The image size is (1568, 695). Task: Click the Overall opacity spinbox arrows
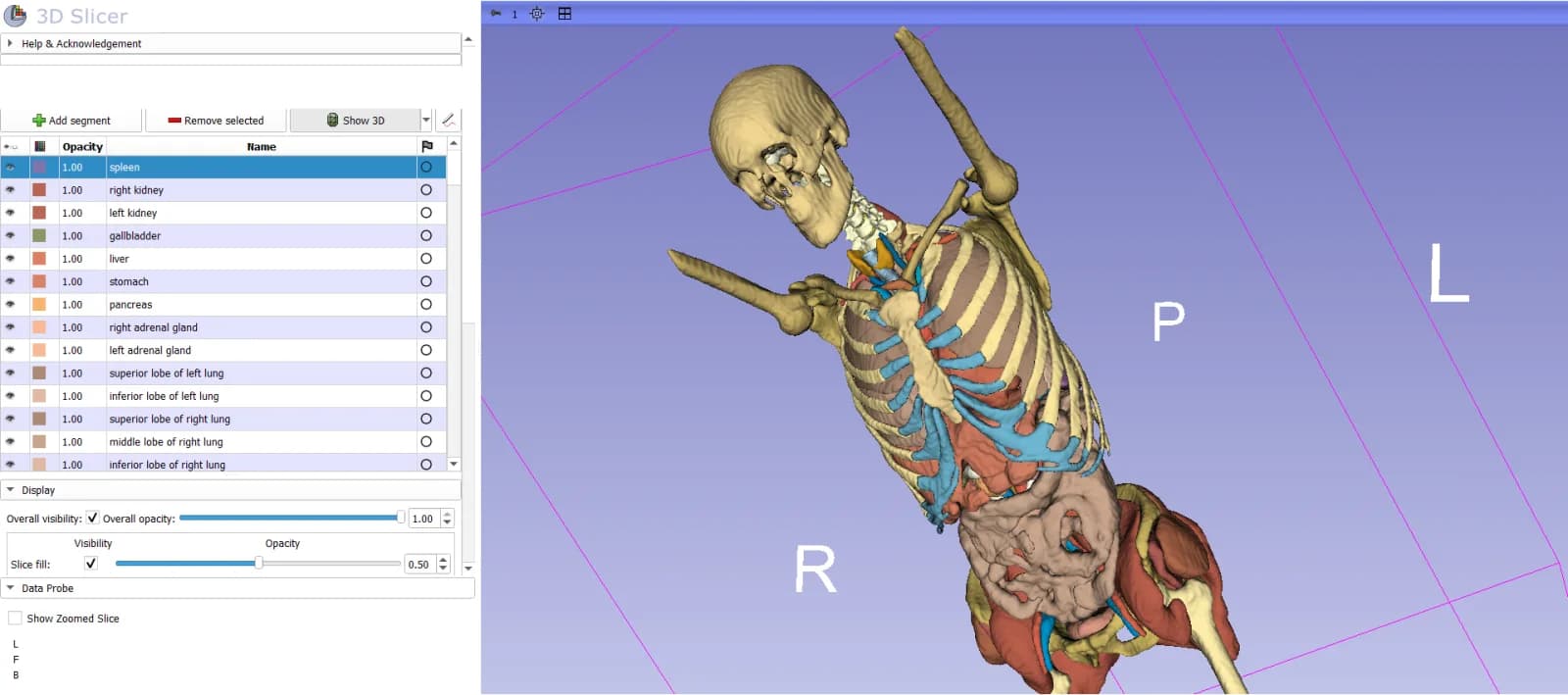point(448,519)
